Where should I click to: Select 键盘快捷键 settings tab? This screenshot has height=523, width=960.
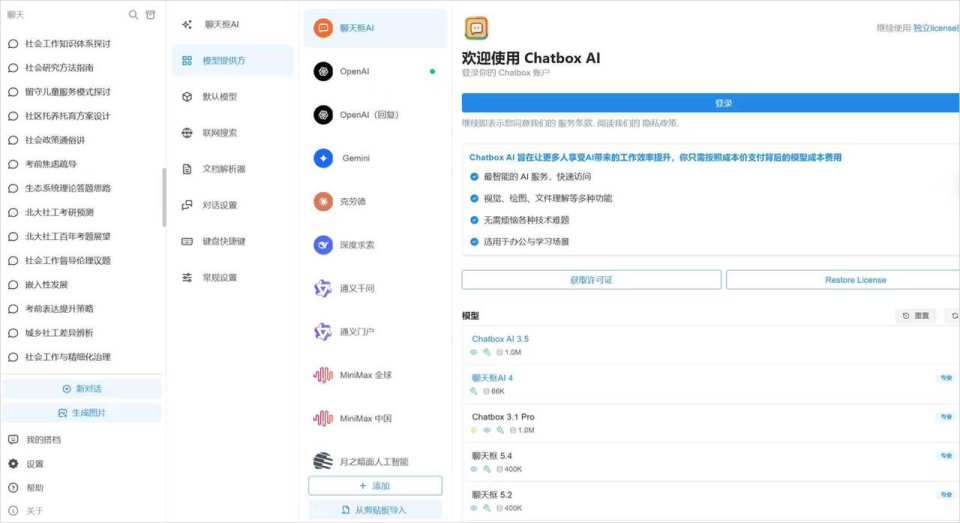[x=233, y=241]
